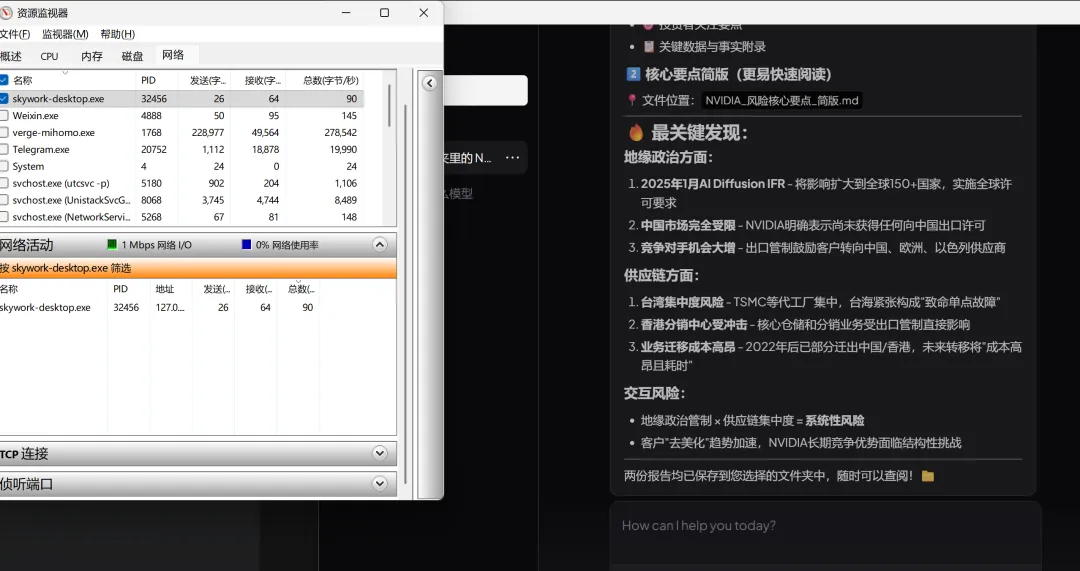The height and width of the screenshot is (571, 1080).
Task: Check the System process checkbox
Action: pos(3,166)
